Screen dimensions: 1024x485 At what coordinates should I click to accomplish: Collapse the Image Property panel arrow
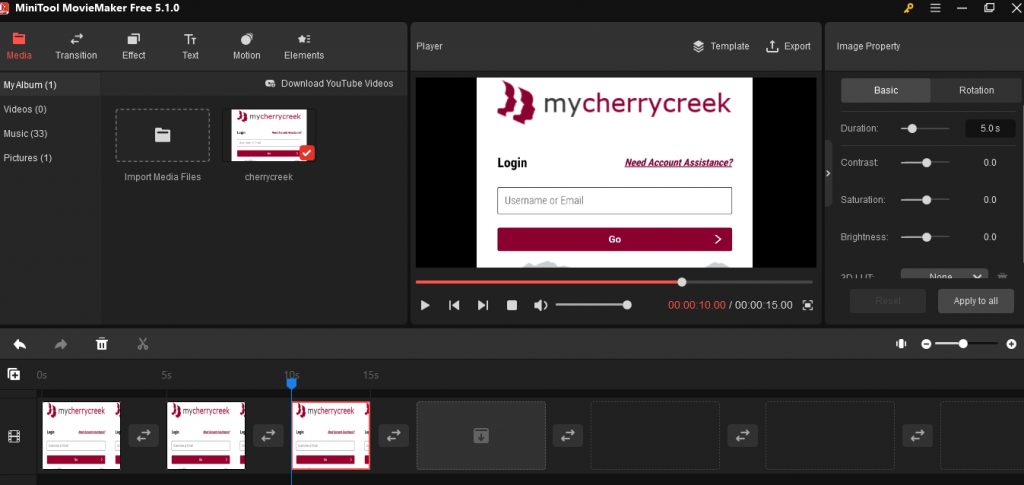tap(828, 174)
